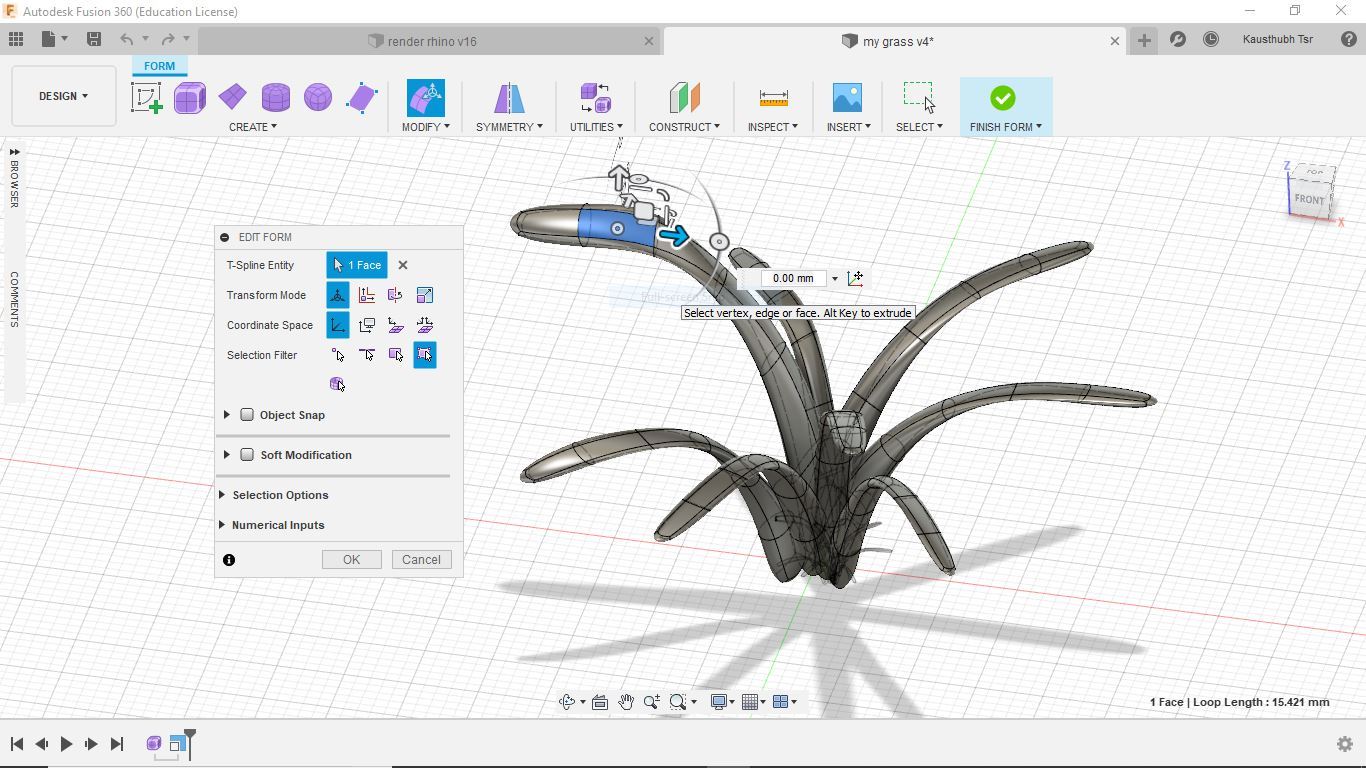Expand the Object Snap section
The height and width of the screenshot is (768, 1366).
click(227, 415)
